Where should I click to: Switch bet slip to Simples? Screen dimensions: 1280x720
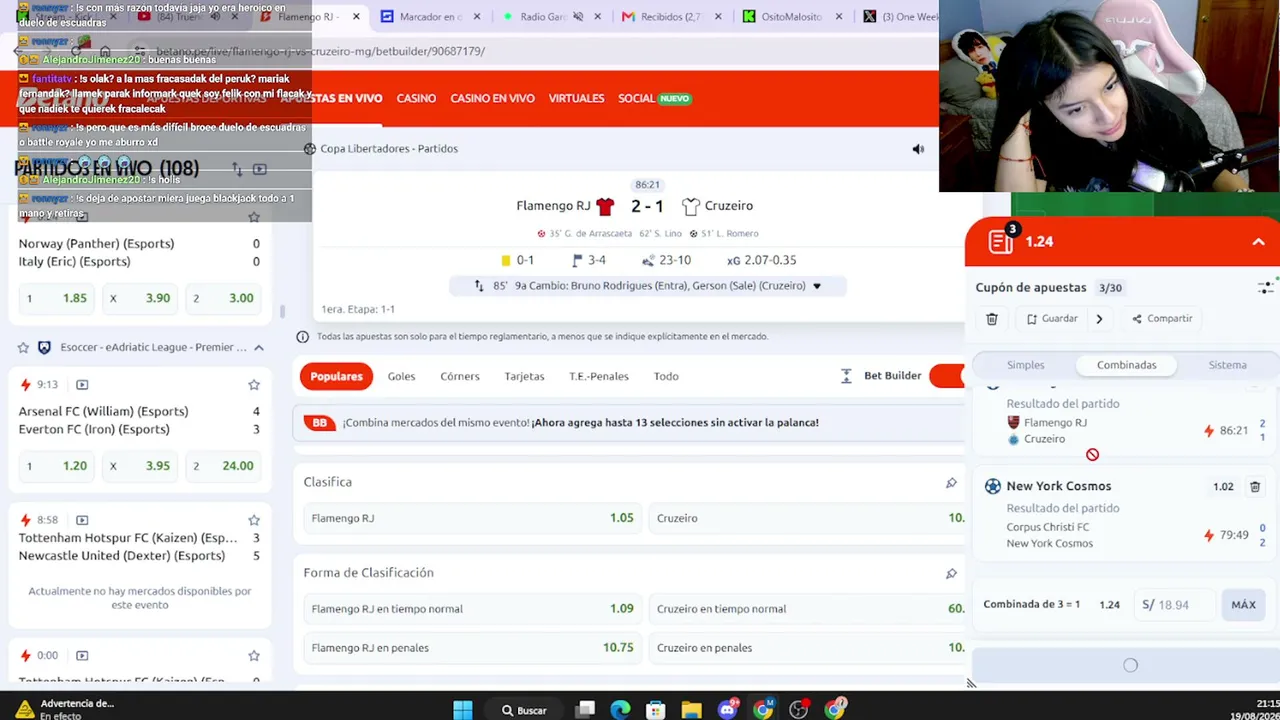point(1026,365)
